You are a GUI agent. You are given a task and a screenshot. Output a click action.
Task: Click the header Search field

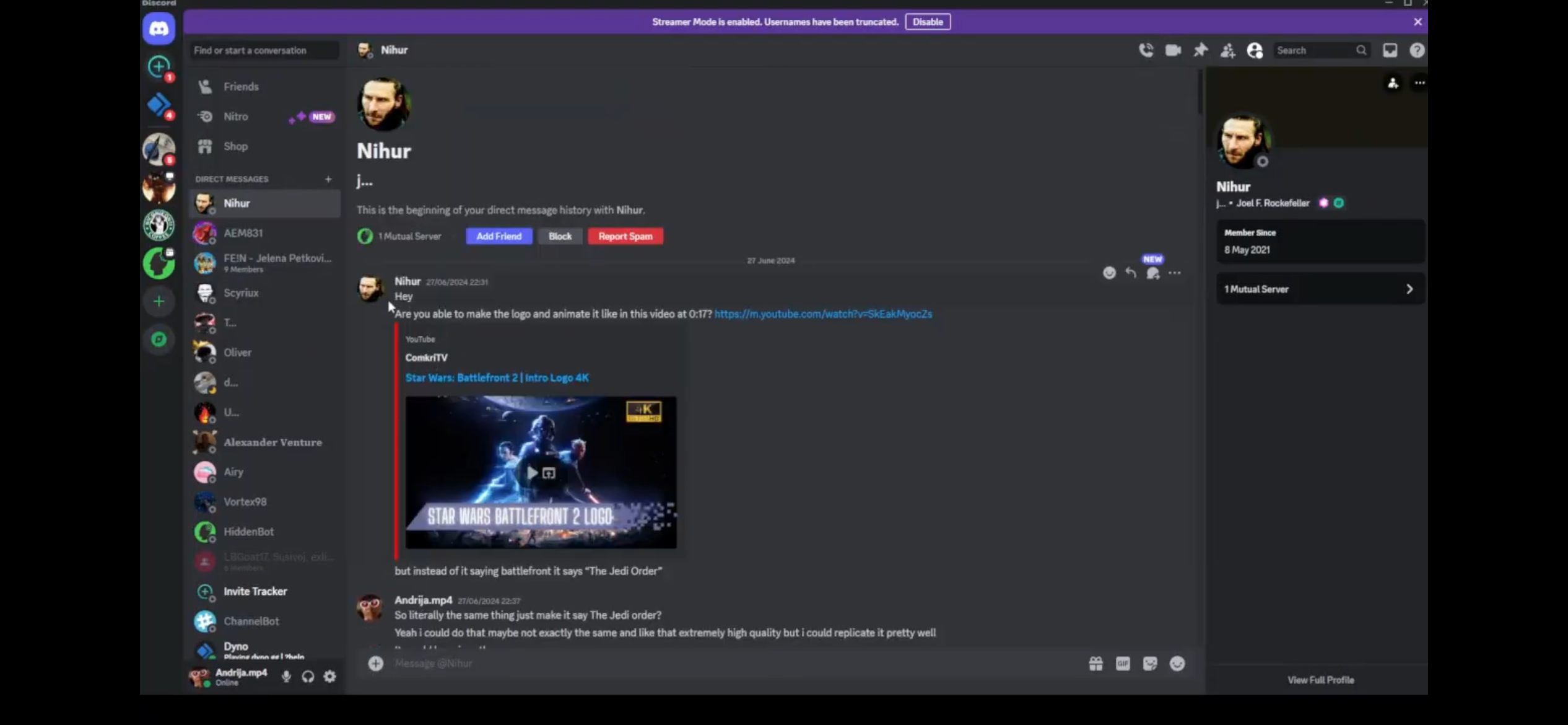point(1322,50)
